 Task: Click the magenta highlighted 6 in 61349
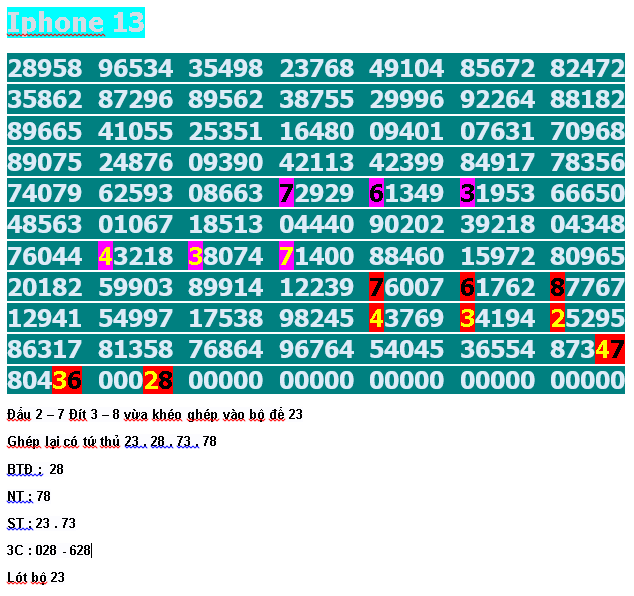tap(377, 194)
